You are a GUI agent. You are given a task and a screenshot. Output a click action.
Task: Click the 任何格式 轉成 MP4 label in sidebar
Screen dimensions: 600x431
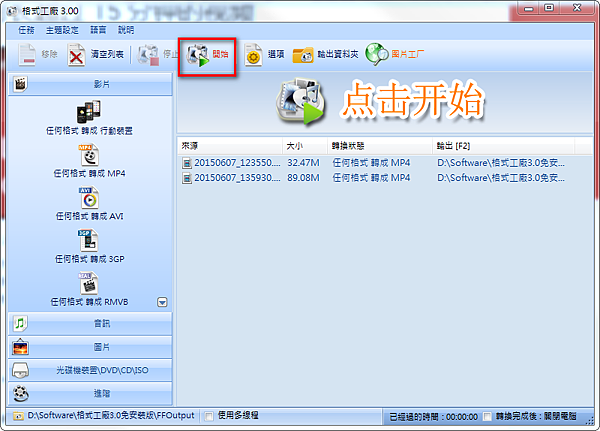pos(89,174)
